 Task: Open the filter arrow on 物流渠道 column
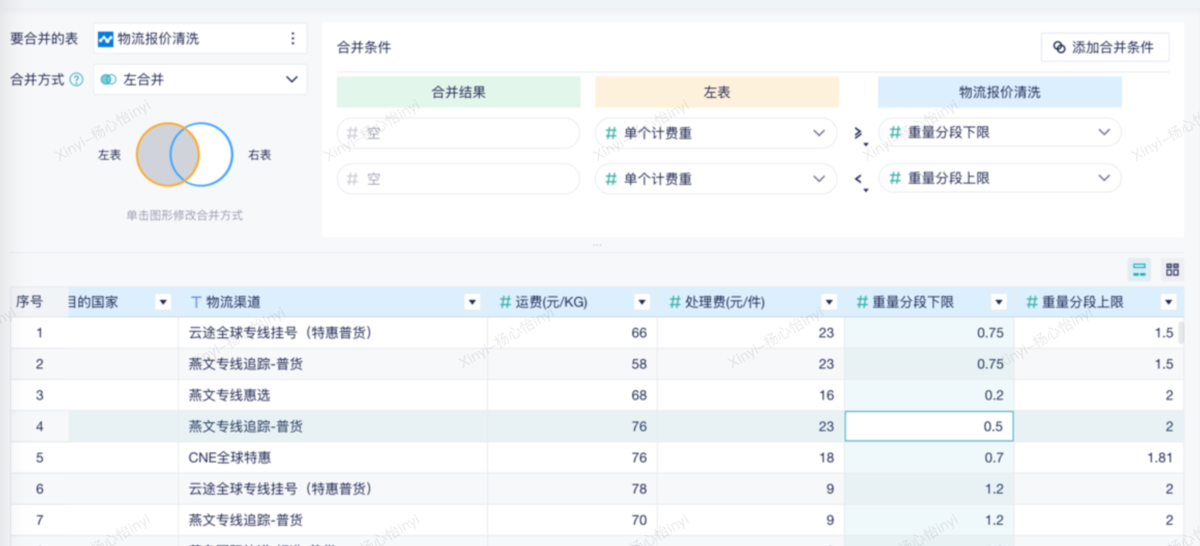[x=472, y=302]
